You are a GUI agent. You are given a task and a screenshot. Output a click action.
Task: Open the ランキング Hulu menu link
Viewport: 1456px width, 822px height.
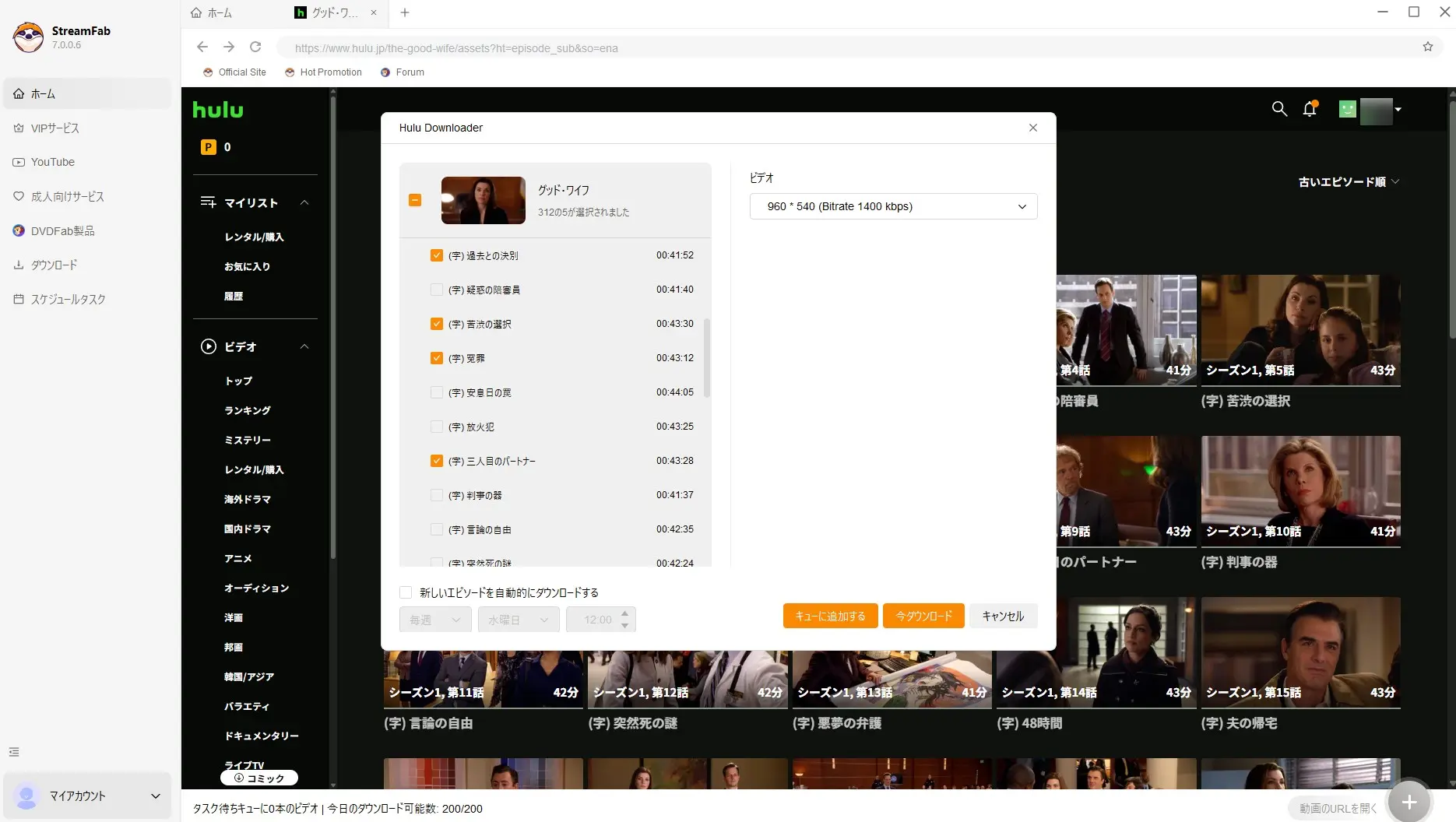coord(248,410)
